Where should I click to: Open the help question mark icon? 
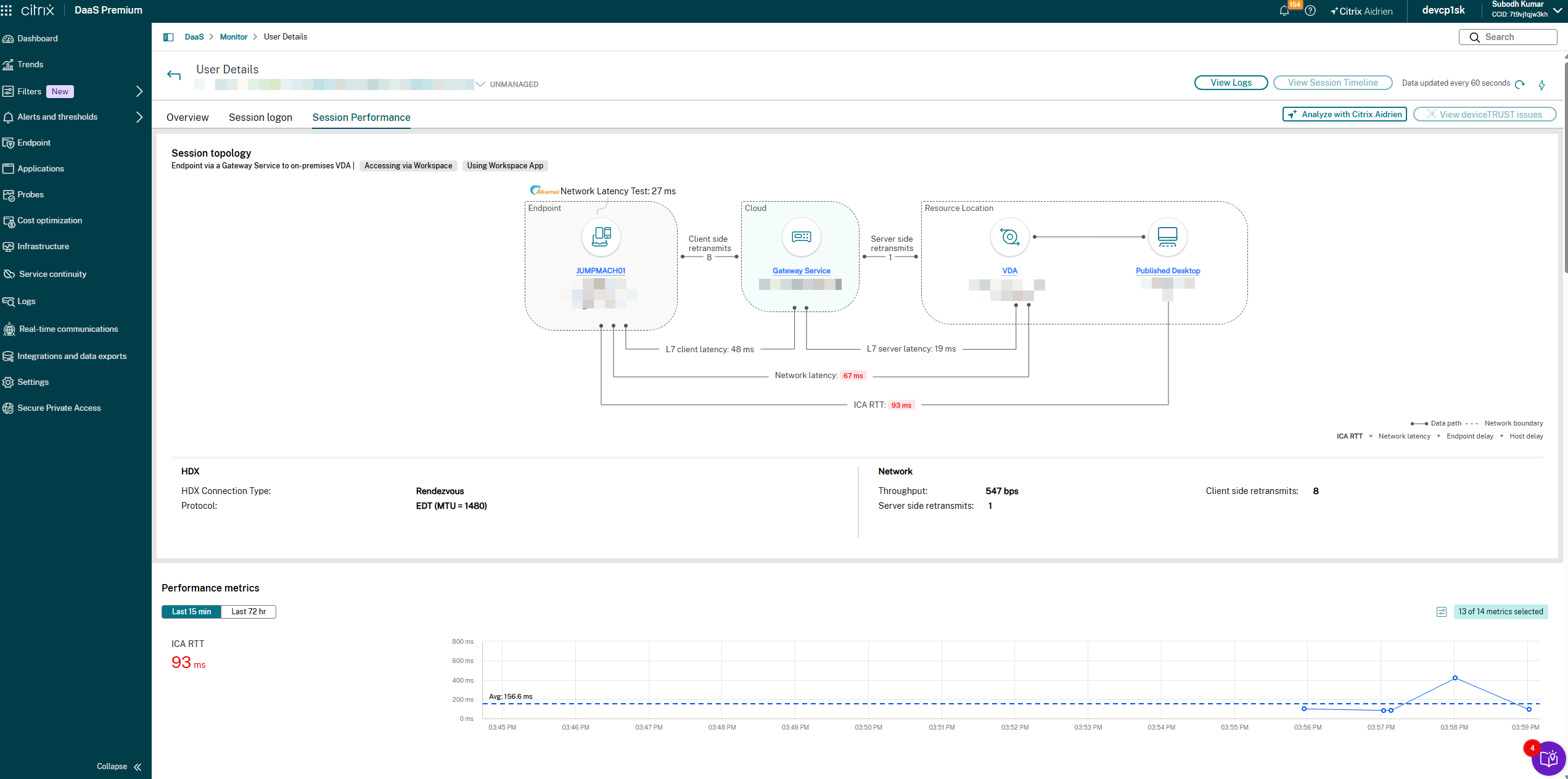(x=1310, y=11)
